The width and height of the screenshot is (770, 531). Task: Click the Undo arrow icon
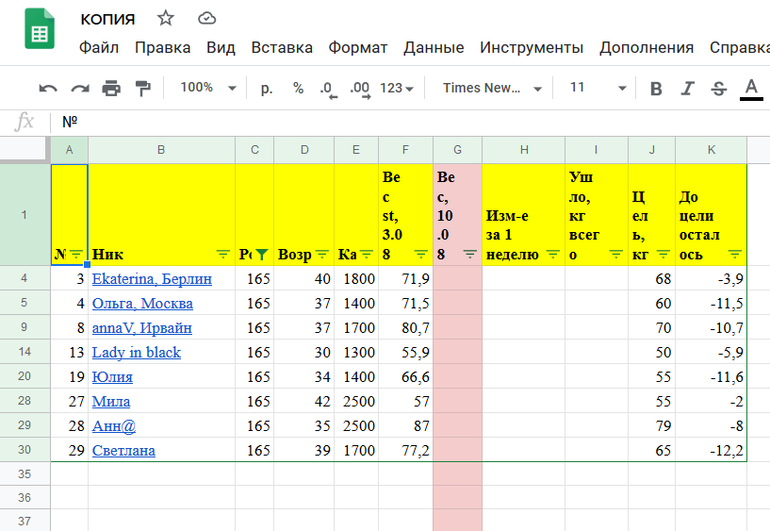[x=48, y=88]
